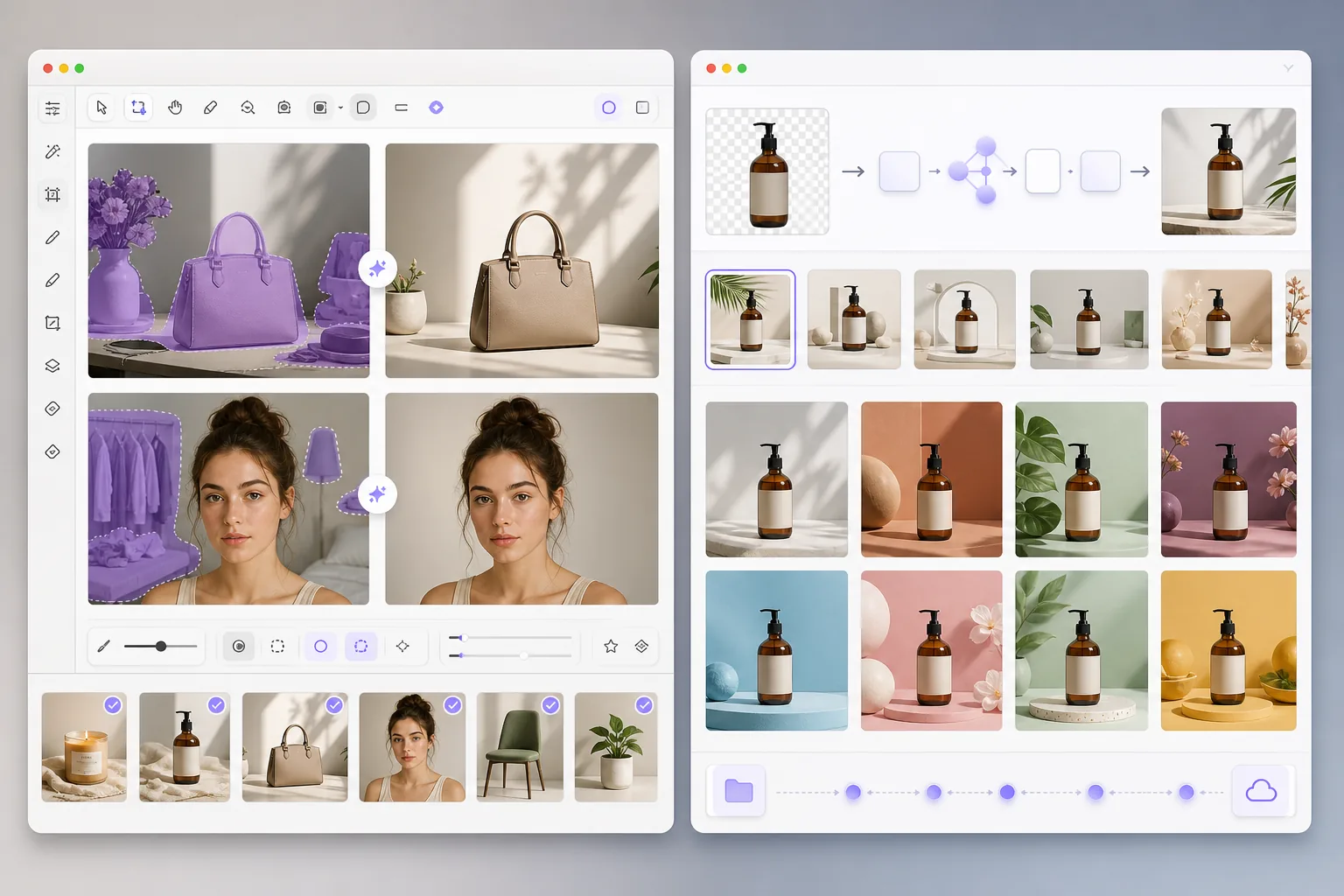Toggle the checkmark on the green chair thumbnail
The image size is (1344, 896).
[x=550, y=705]
